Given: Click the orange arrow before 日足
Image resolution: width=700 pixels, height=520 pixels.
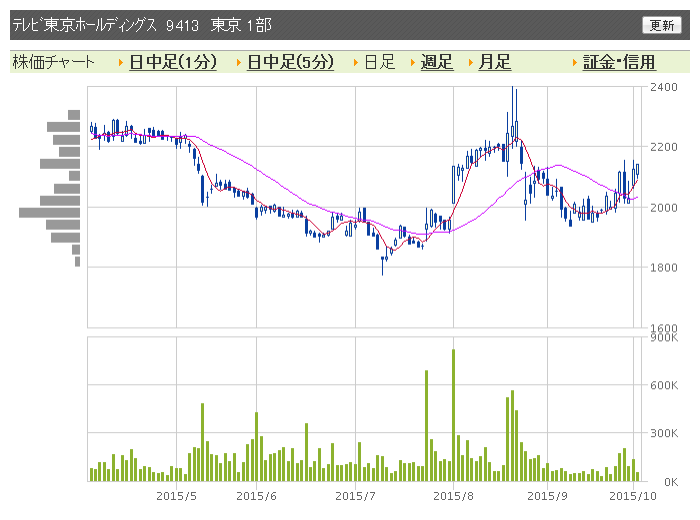Looking at the screenshot, I should 356,63.
